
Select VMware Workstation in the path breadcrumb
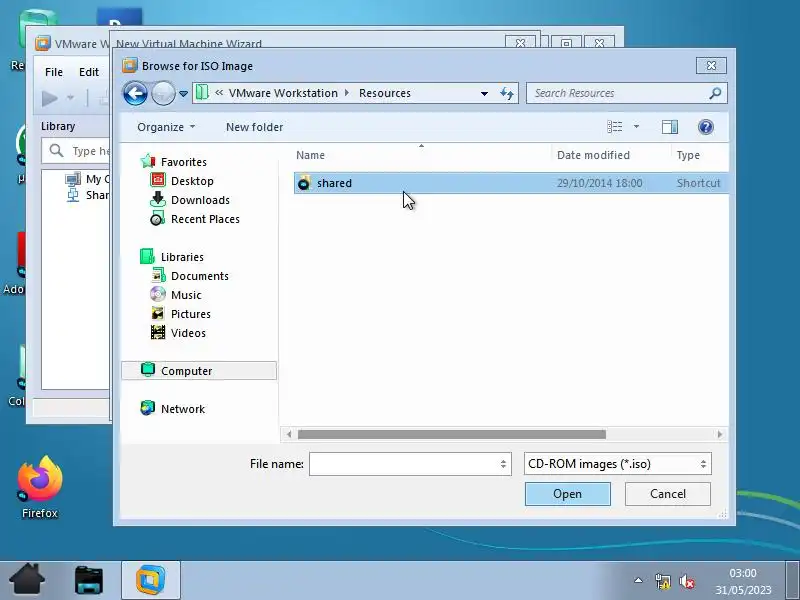pos(283,93)
